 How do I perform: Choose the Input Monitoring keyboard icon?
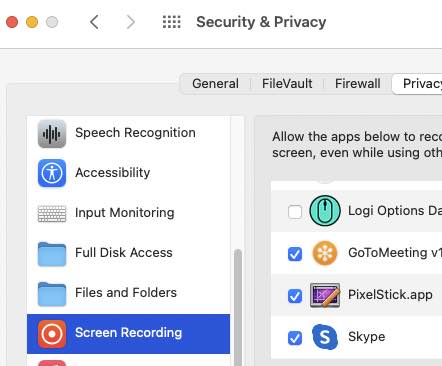pyautogui.click(x=52, y=214)
